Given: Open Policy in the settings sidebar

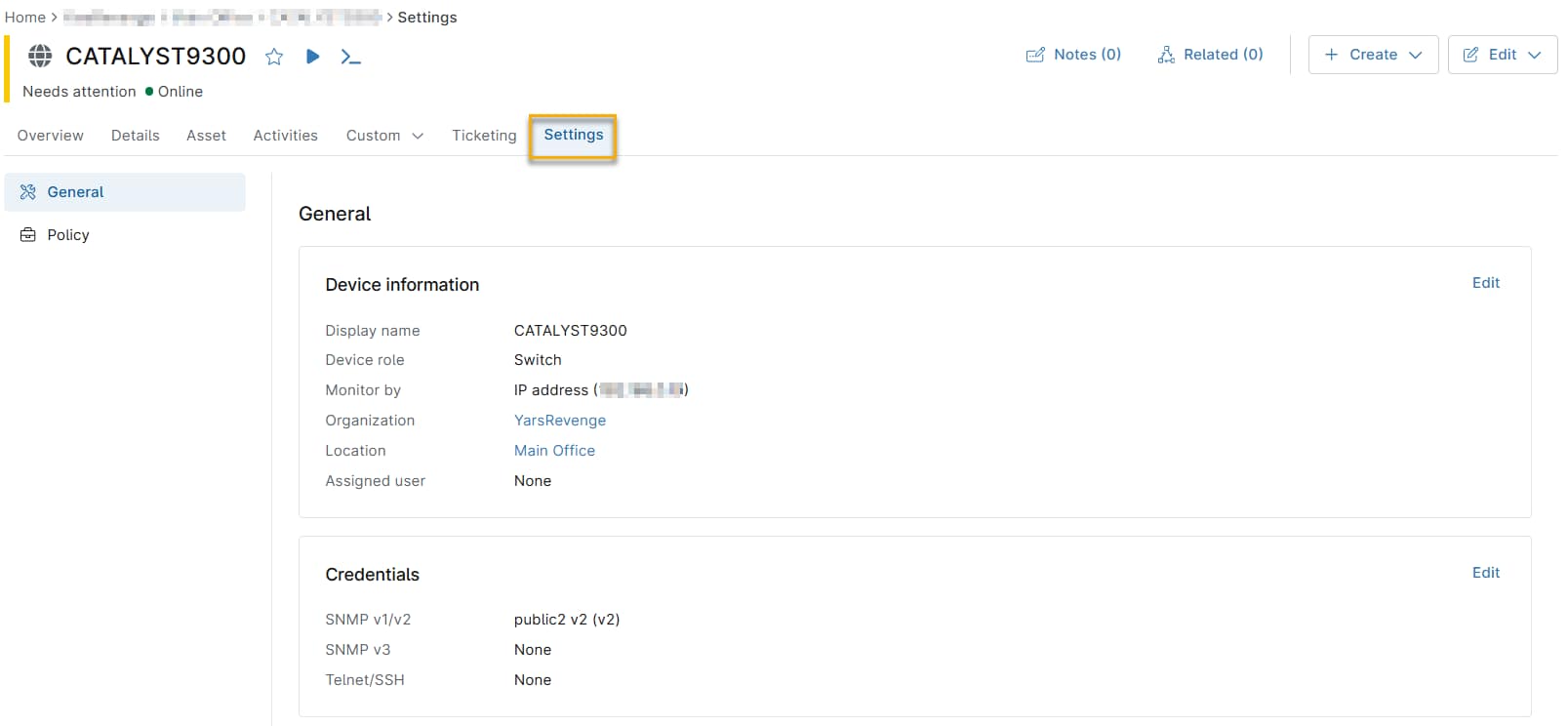Looking at the screenshot, I should [x=68, y=235].
